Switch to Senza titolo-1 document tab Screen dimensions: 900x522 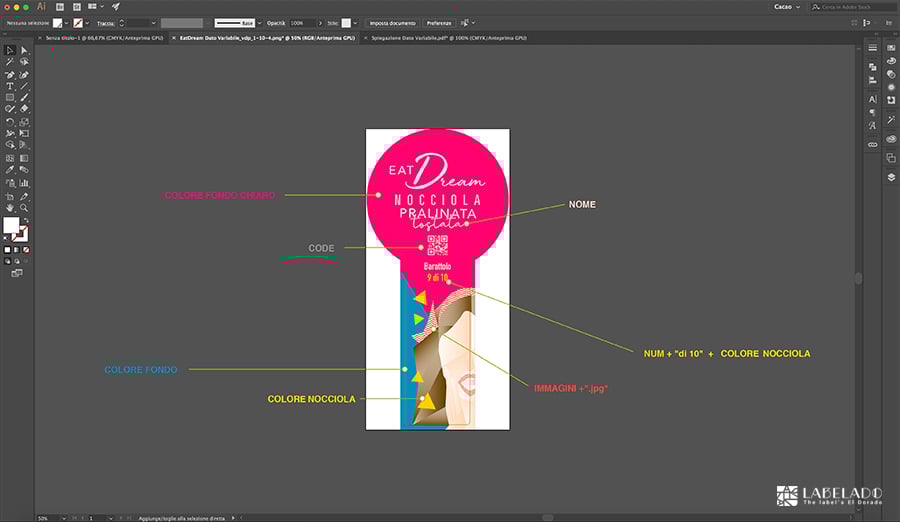click(x=104, y=38)
